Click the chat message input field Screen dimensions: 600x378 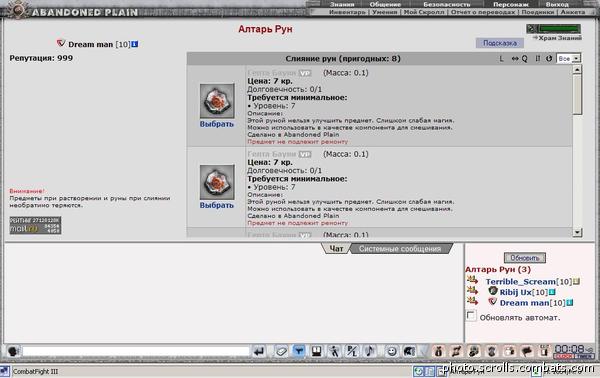[x=136, y=351]
